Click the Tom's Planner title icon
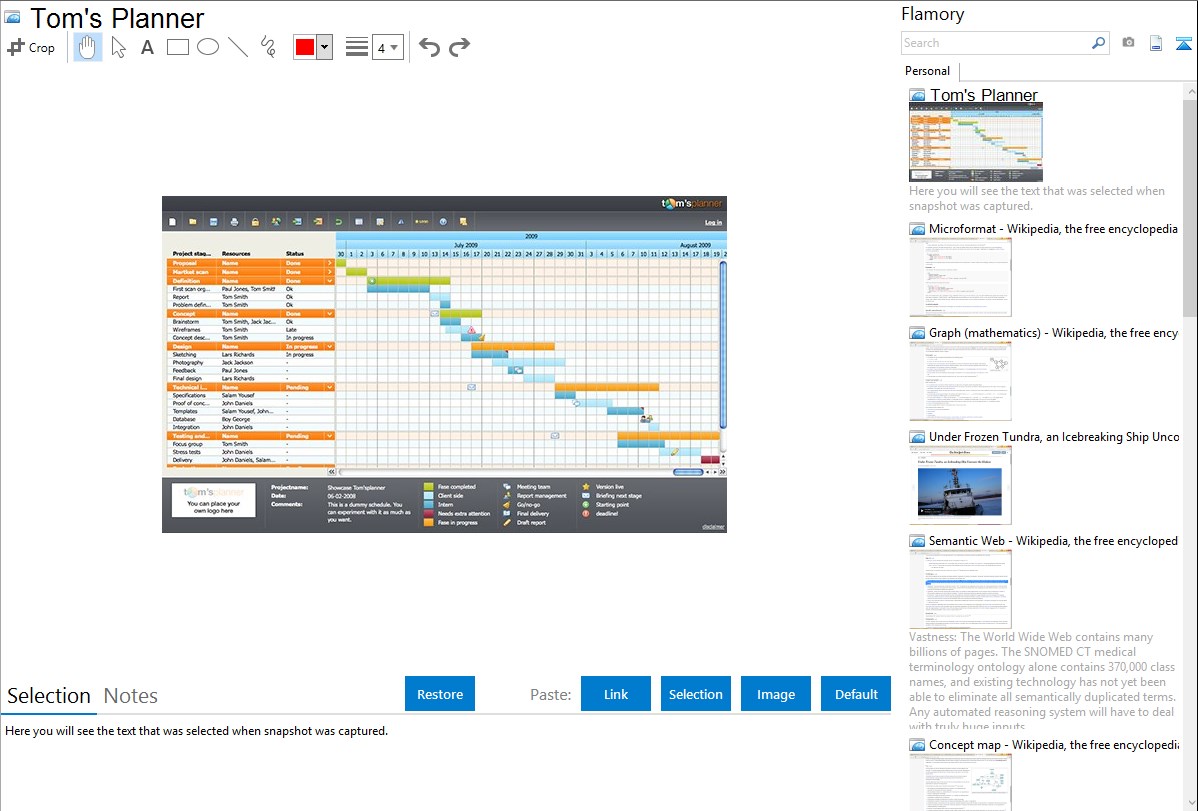 click(12, 17)
